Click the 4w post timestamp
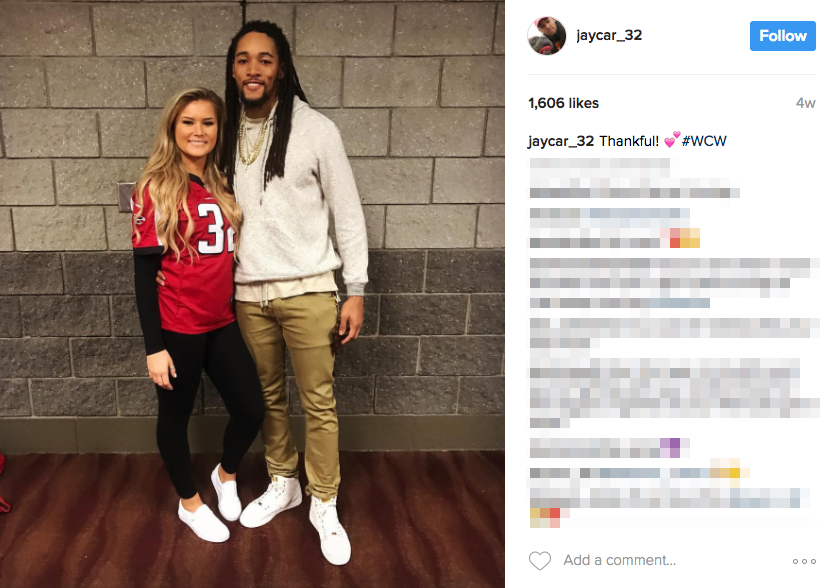834x588 pixels. point(805,103)
